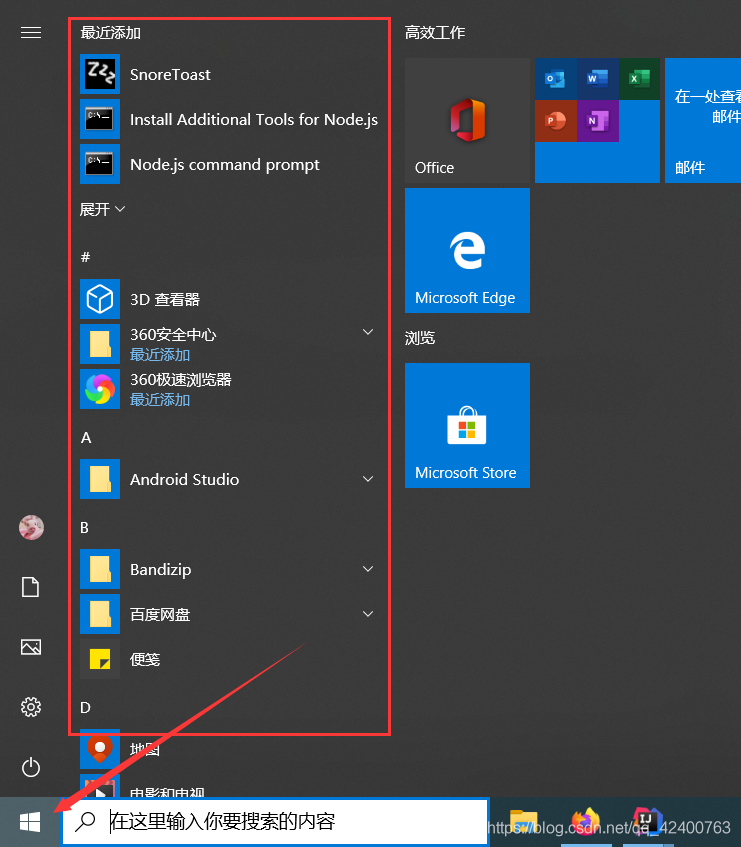
Task: Expand the 百度网盘 folder chevron
Action: coord(368,614)
